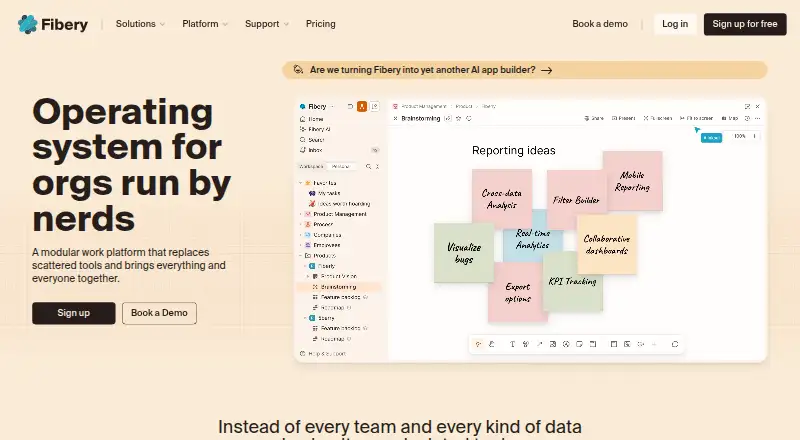
Task: Click the Present button
Action: click(x=623, y=118)
